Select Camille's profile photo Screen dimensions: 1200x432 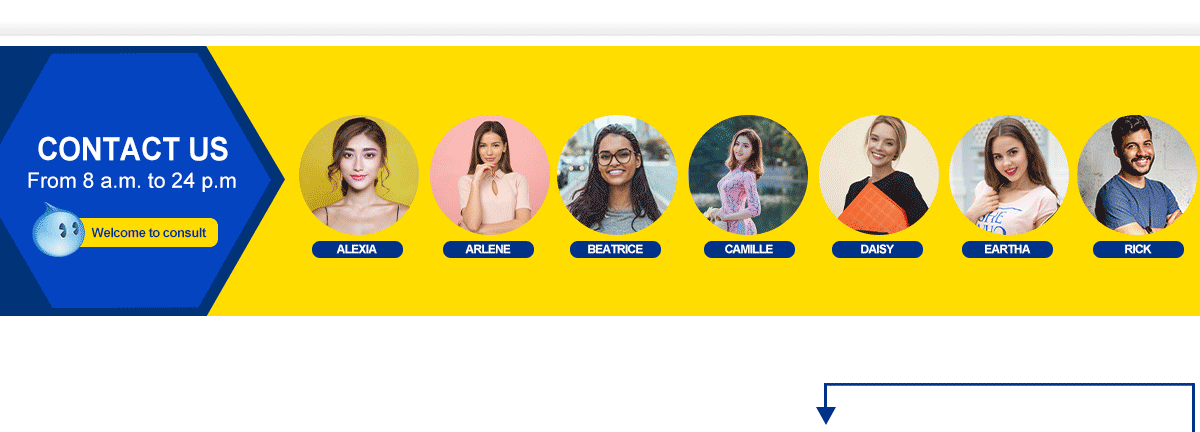[749, 175]
